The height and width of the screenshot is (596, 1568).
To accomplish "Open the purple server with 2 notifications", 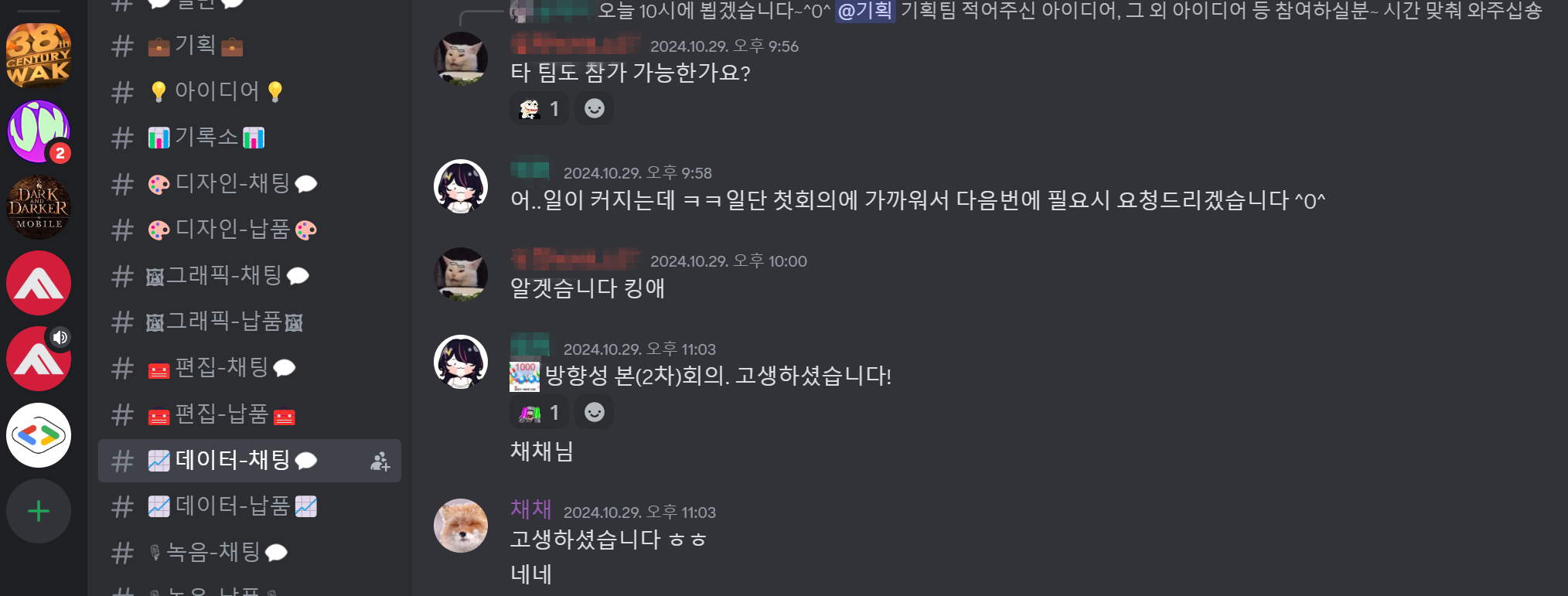I will (x=39, y=131).
